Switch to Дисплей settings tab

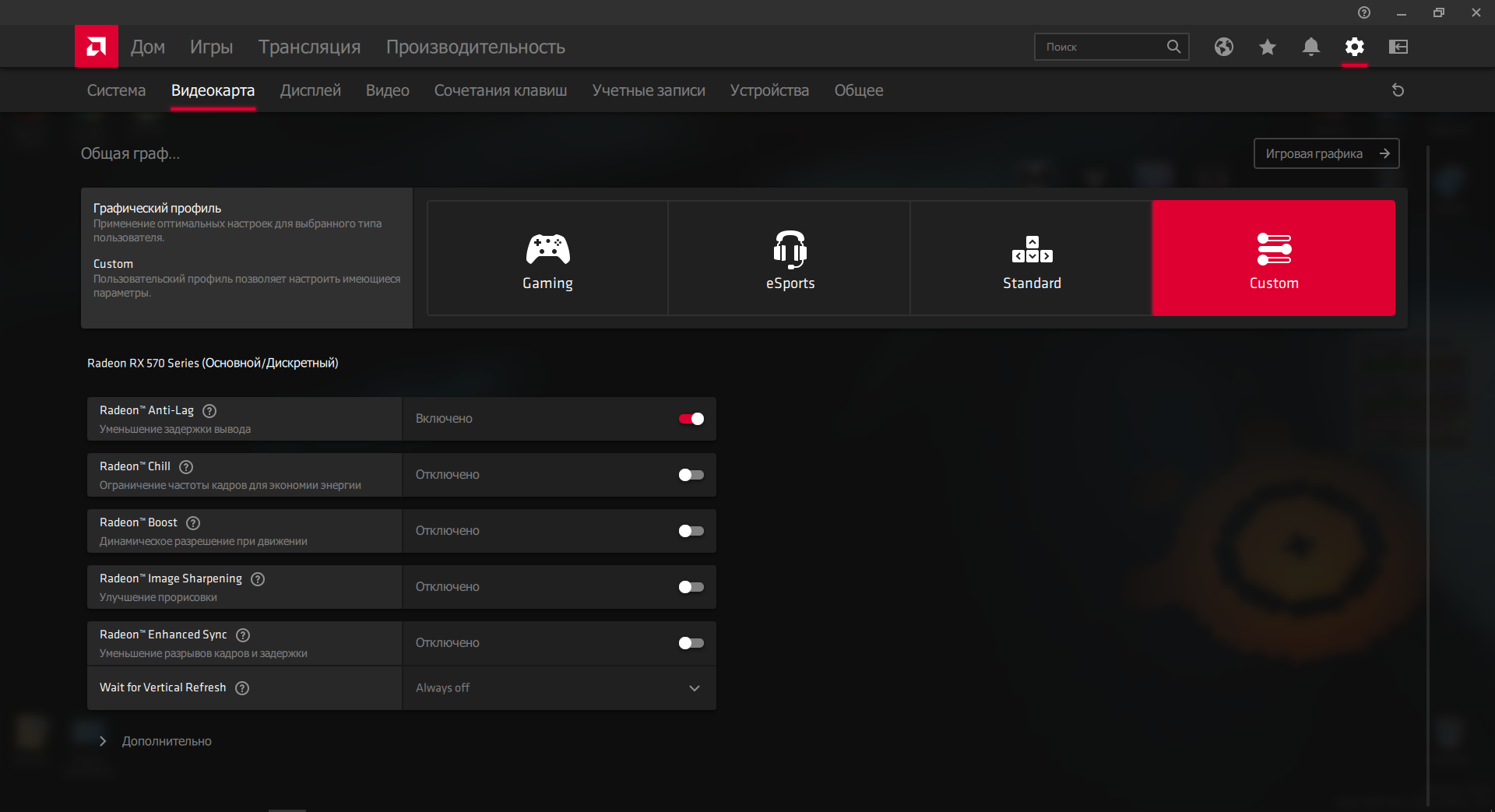click(x=311, y=90)
